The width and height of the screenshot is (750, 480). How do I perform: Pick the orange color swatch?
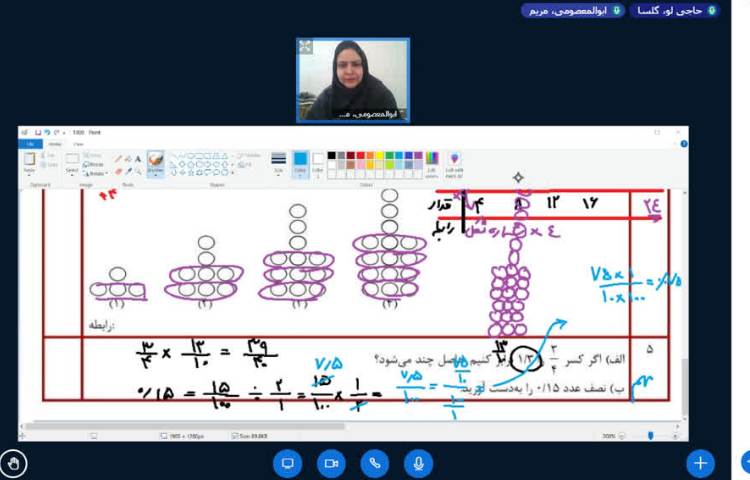click(370, 155)
